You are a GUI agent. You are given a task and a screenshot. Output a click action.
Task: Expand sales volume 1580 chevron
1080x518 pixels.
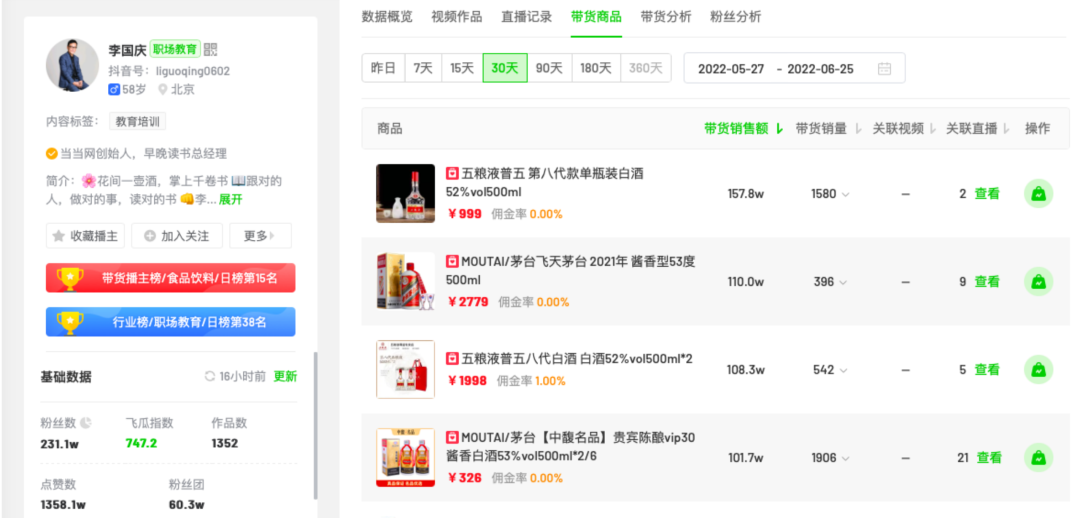pos(845,195)
